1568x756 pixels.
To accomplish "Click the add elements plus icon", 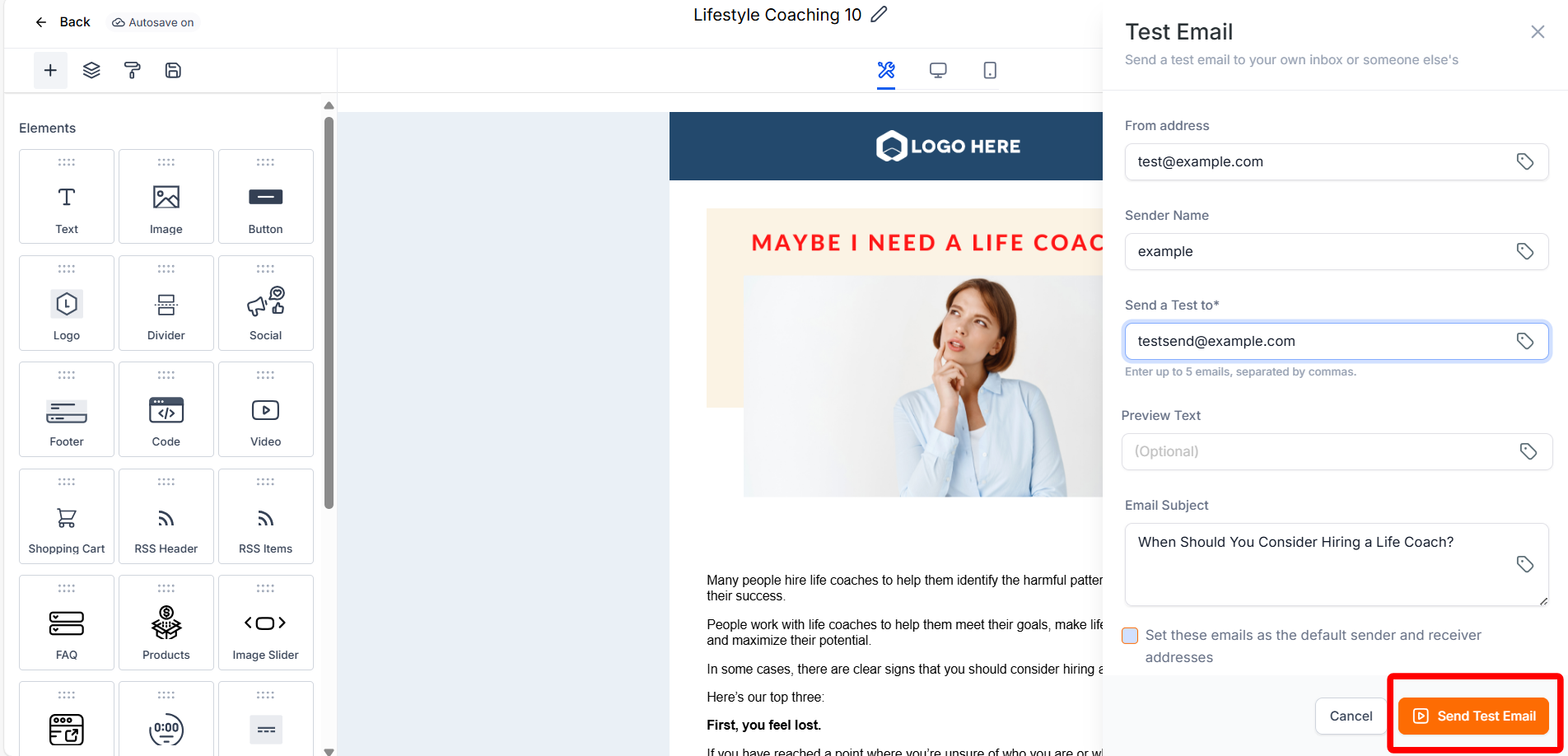I will [50, 71].
